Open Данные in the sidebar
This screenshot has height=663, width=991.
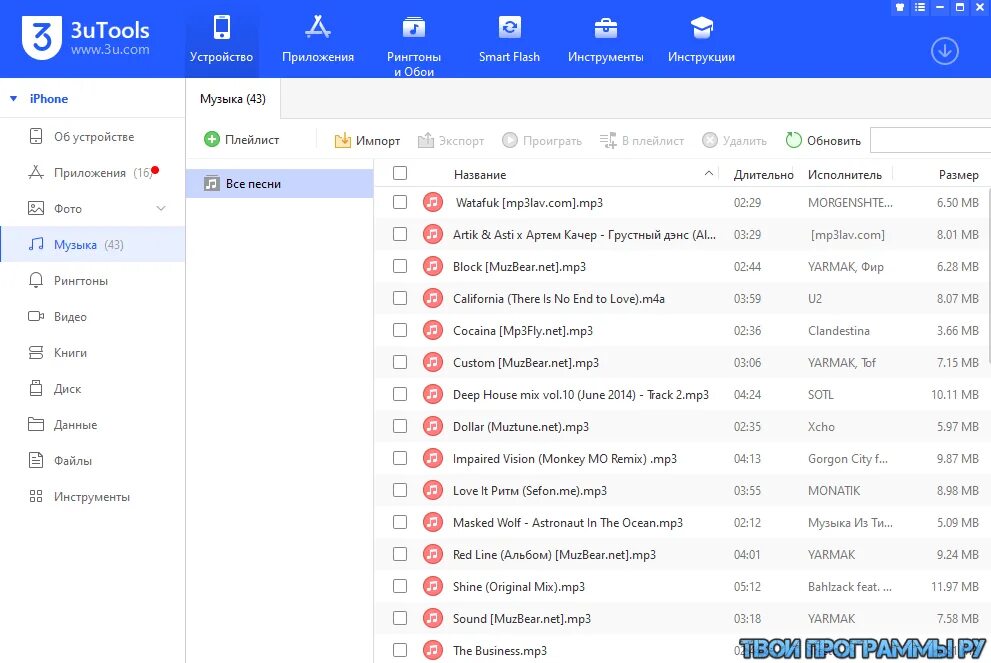[93, 425]
